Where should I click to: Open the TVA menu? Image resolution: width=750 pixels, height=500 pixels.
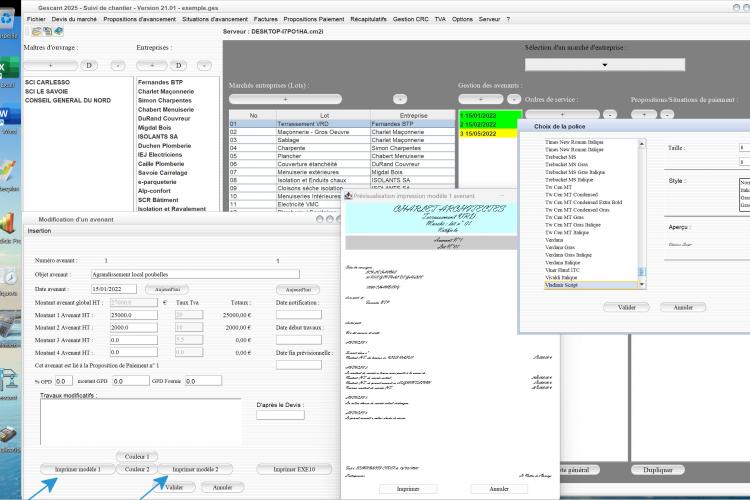tap(440, 19)
